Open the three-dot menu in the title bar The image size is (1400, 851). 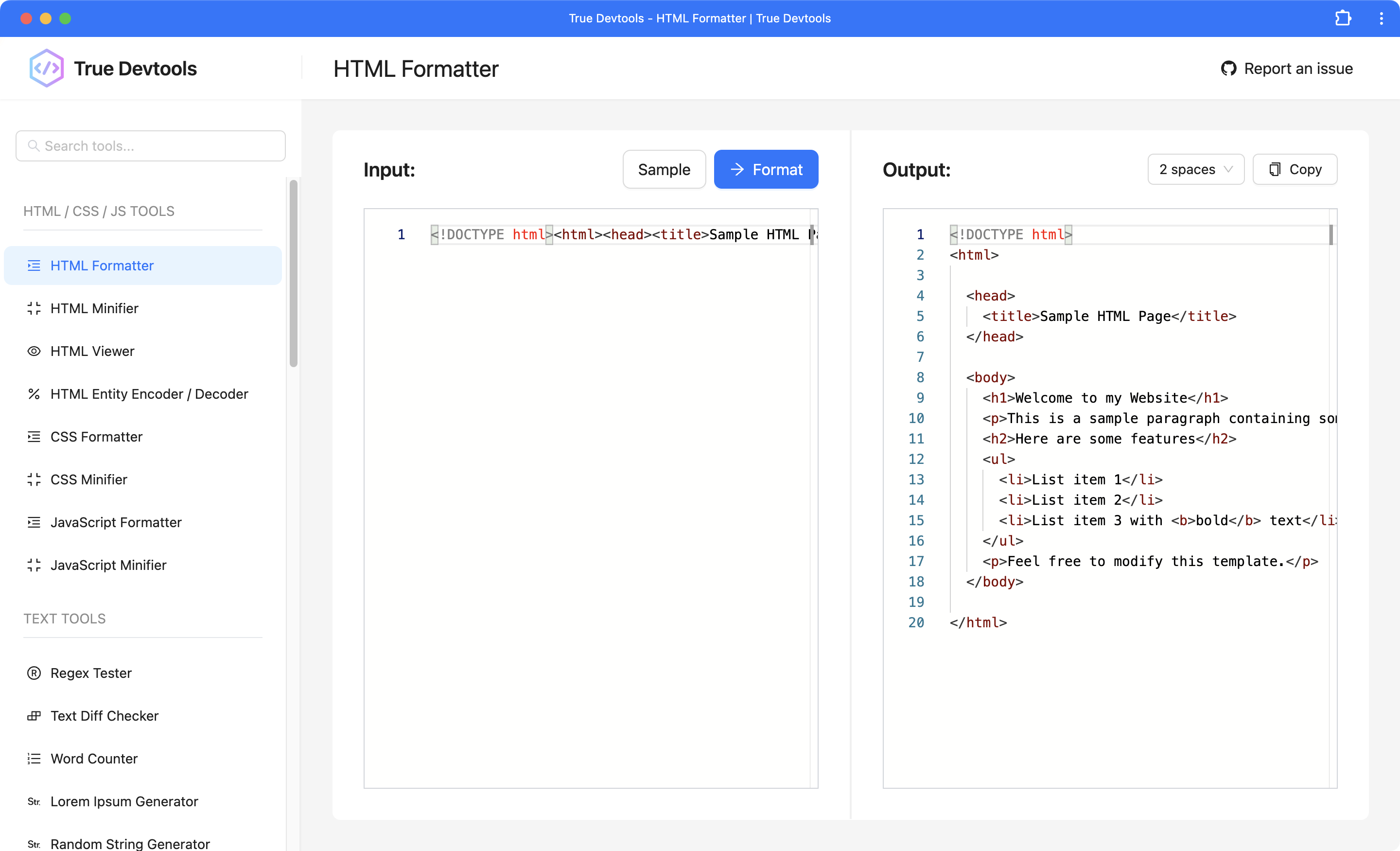[1381, 18]
